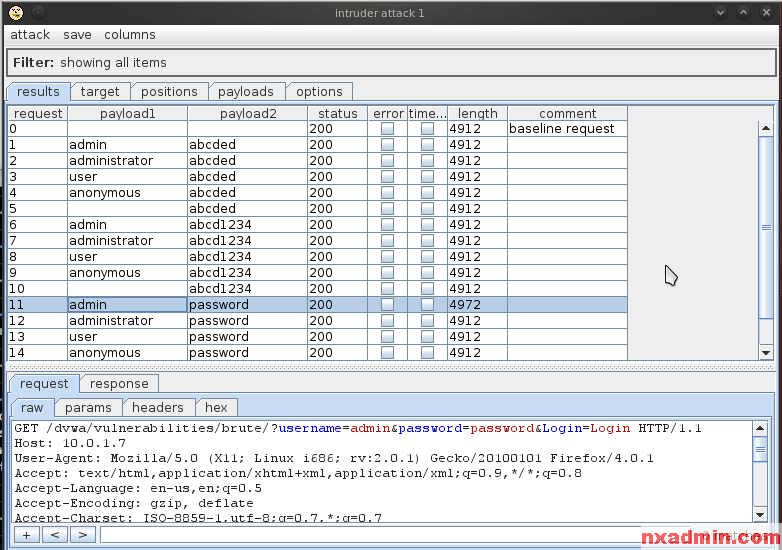Image resolution: width=782 pixels, height=550 pixels.
Task: Sort by the comment column header
Action: pyautogui.click(x=568, y=113)
